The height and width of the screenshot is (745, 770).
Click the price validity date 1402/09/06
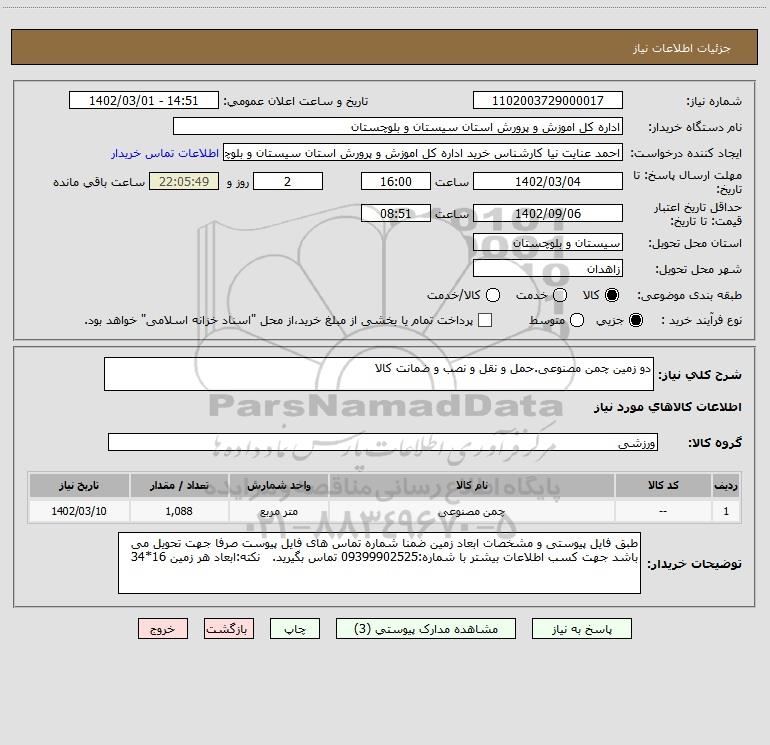pyautogui.click(x=548, y=213)
